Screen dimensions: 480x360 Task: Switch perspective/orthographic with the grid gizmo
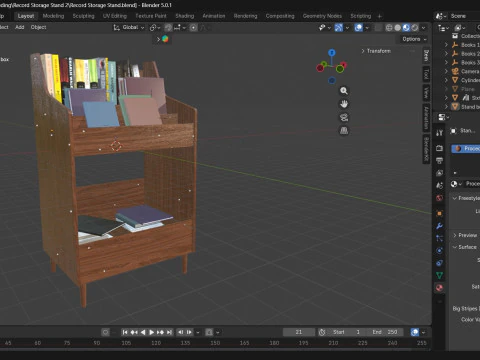344,131
